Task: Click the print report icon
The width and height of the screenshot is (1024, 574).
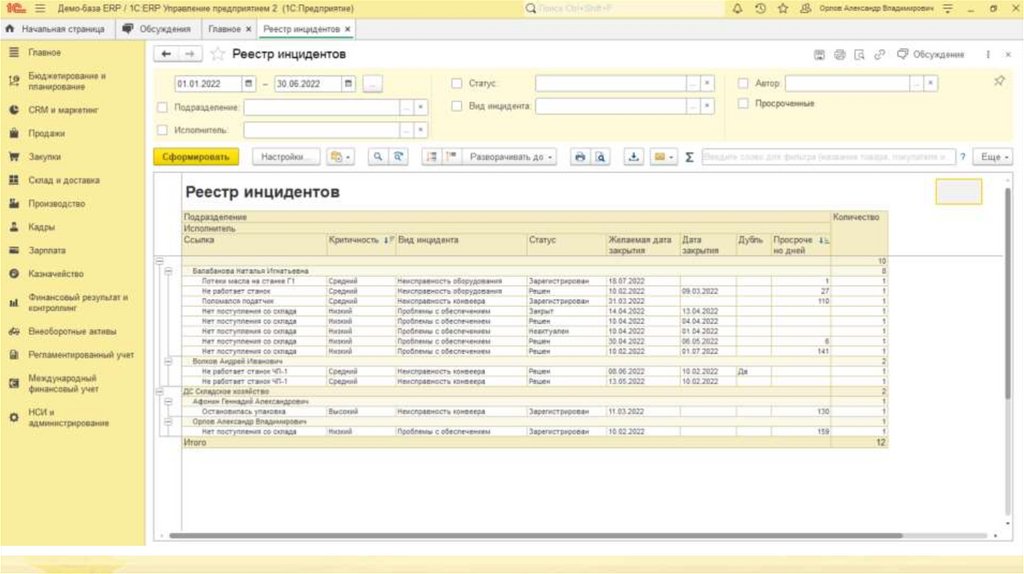Action: tap(579, 157)
